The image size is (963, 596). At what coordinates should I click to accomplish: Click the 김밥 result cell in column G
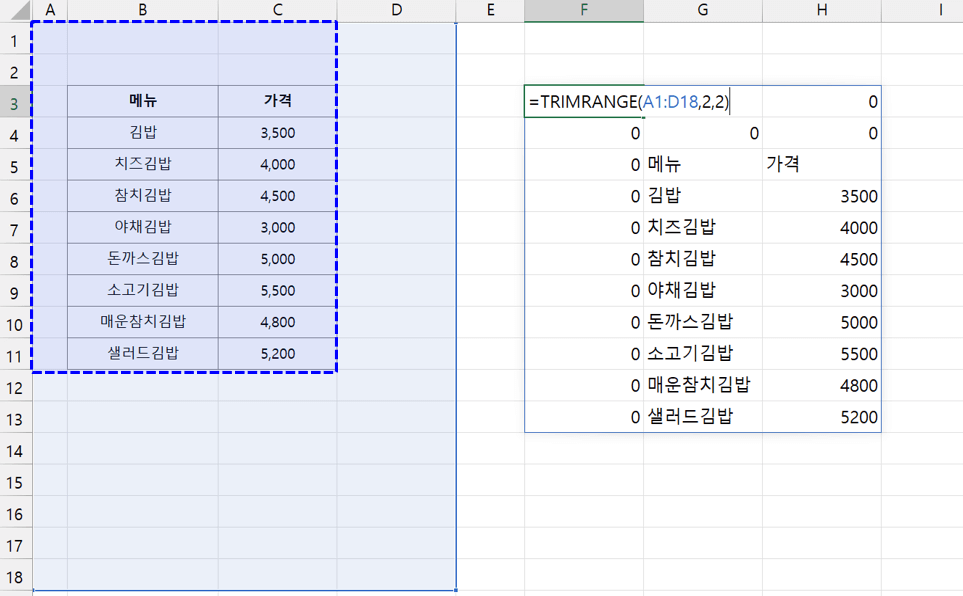(x=703, y=195)
